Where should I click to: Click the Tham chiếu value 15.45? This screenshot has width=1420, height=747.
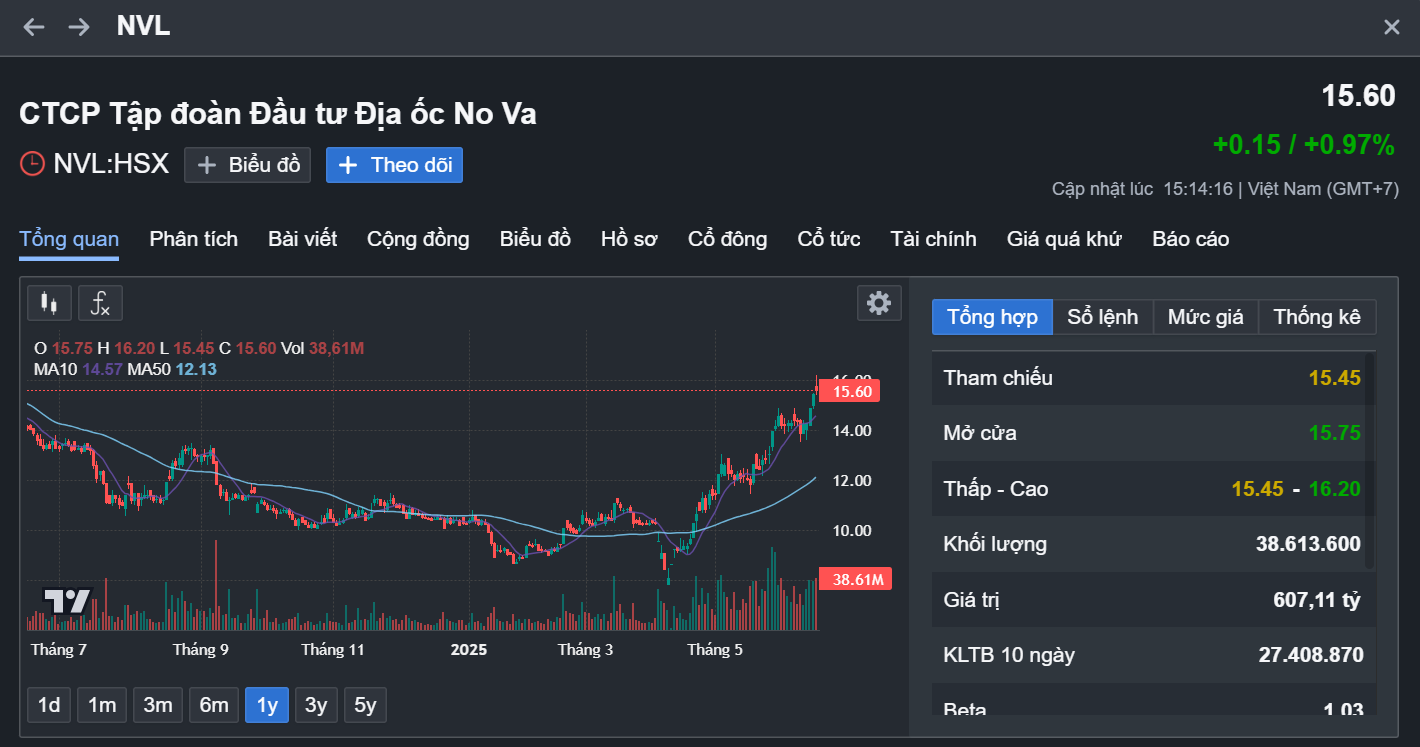1335,378
